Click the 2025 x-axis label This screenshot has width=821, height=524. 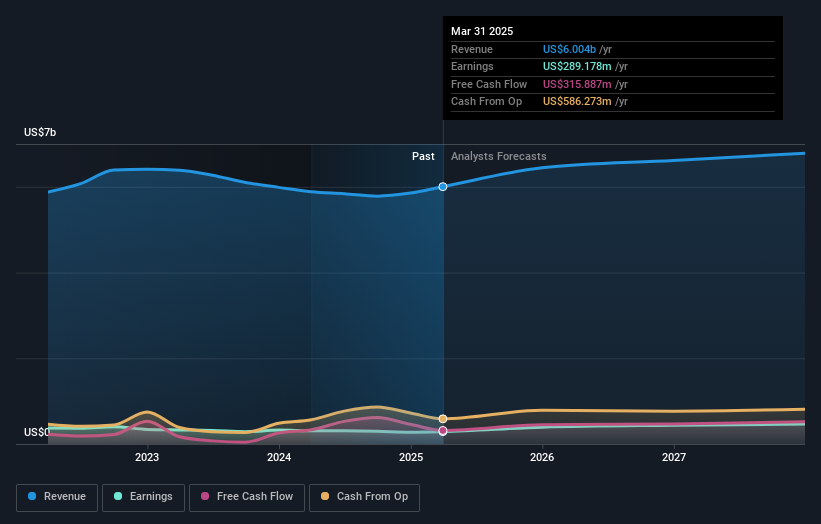411,458
